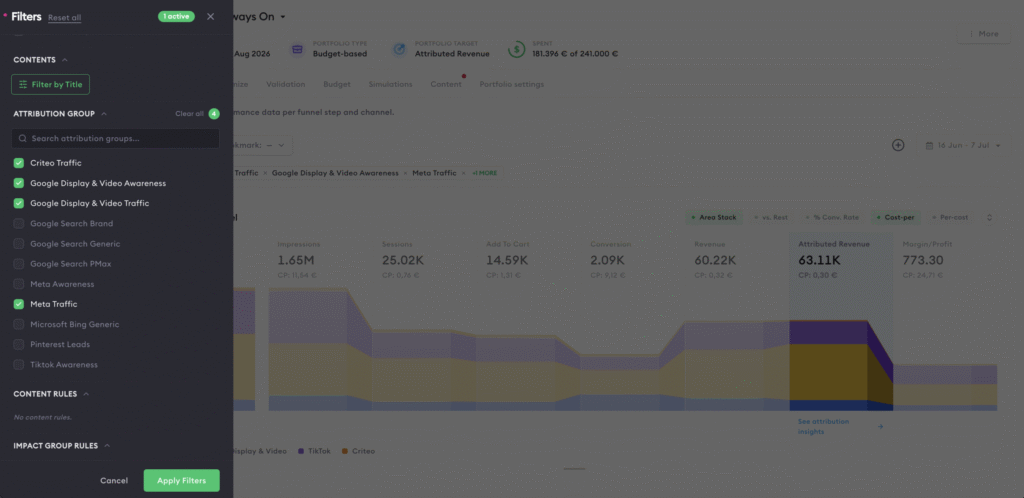Check Meta Awareness checkbox

pyautogui.click(x=19, y=285)
